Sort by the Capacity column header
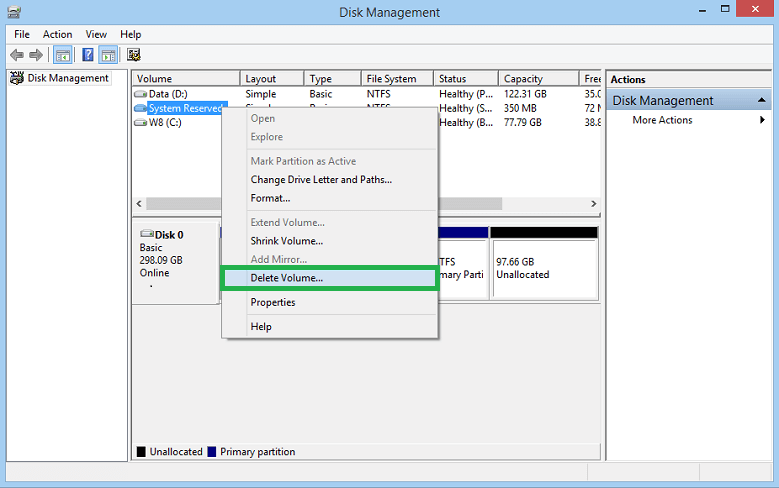The height and width of the screenshot is (488, 779). [x=539, y=79]
